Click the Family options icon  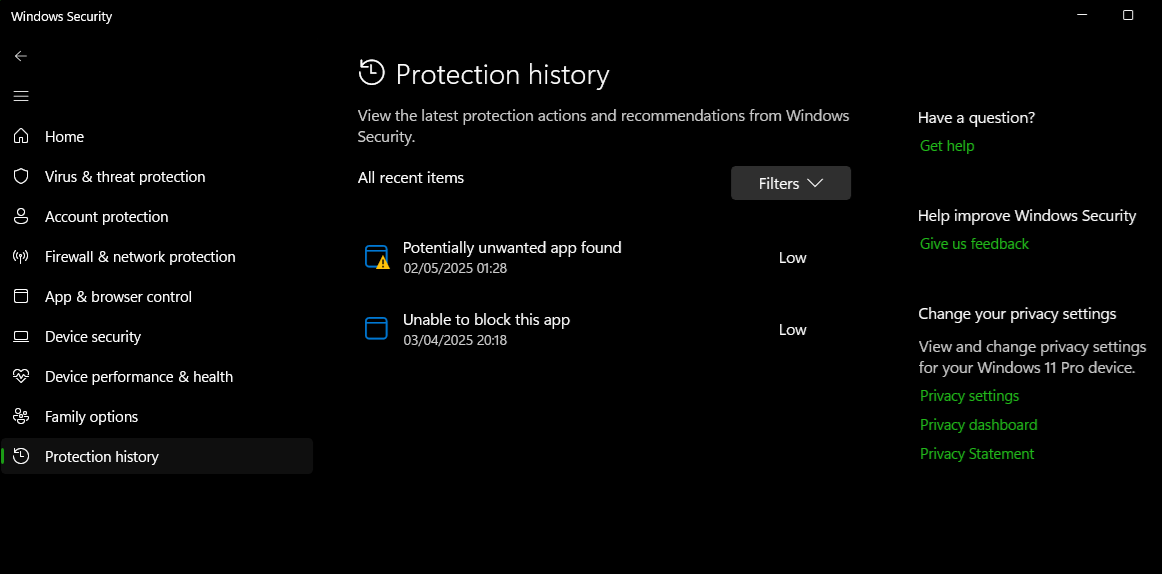(x=21, y=416)
